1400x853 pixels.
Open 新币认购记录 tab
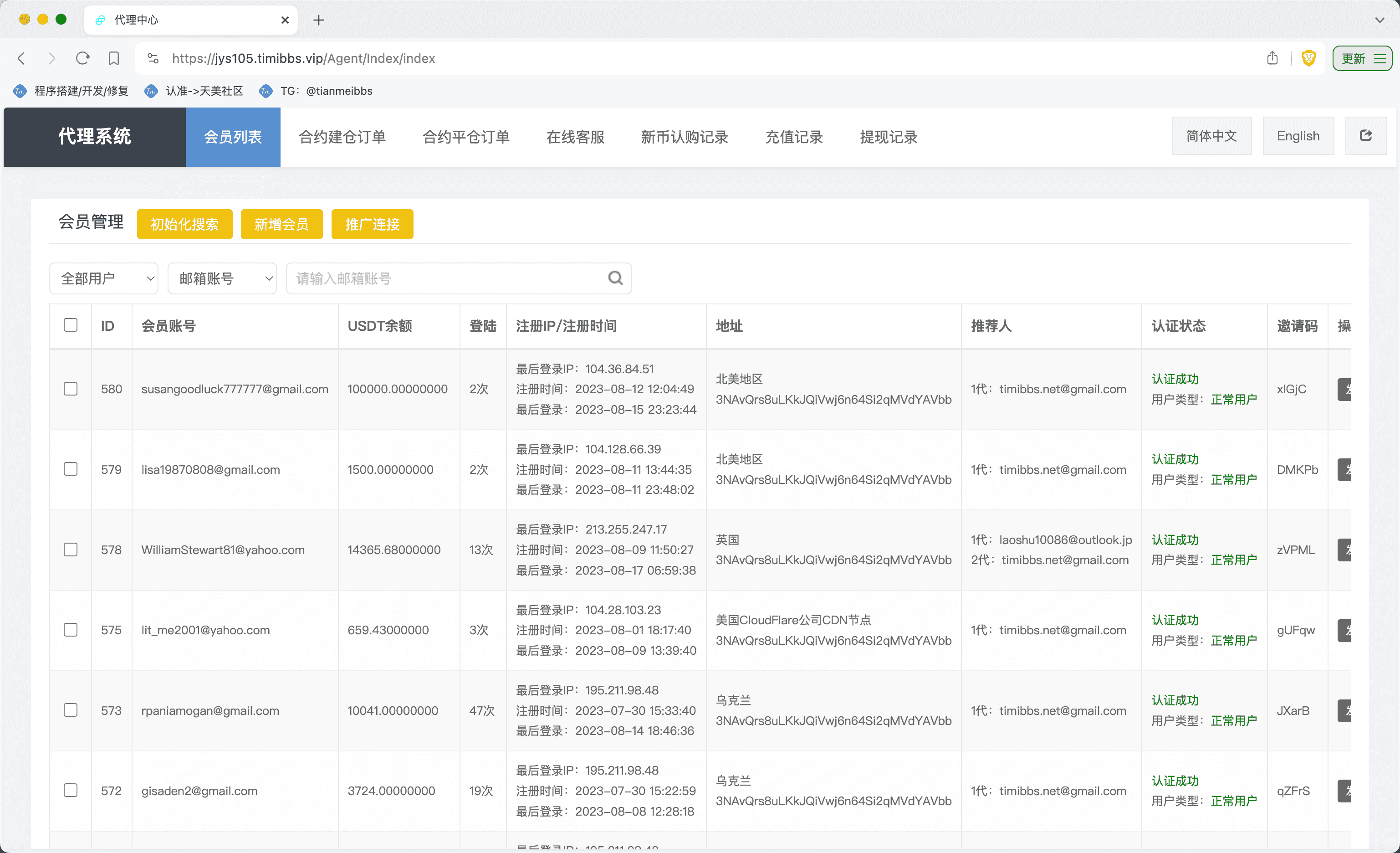684,137
